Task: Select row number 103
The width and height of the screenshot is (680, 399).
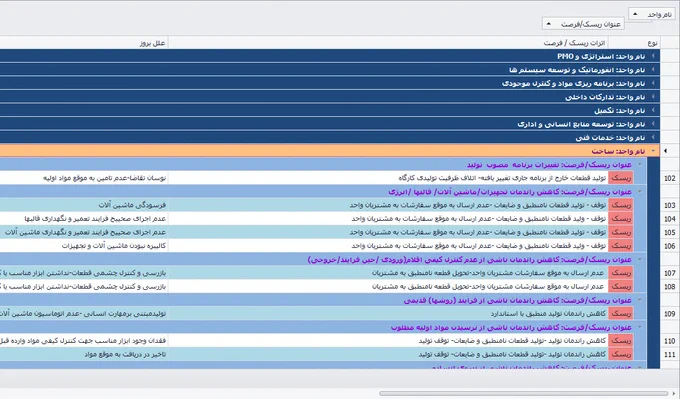Action: pyautogui.click(x=670, y=205)
